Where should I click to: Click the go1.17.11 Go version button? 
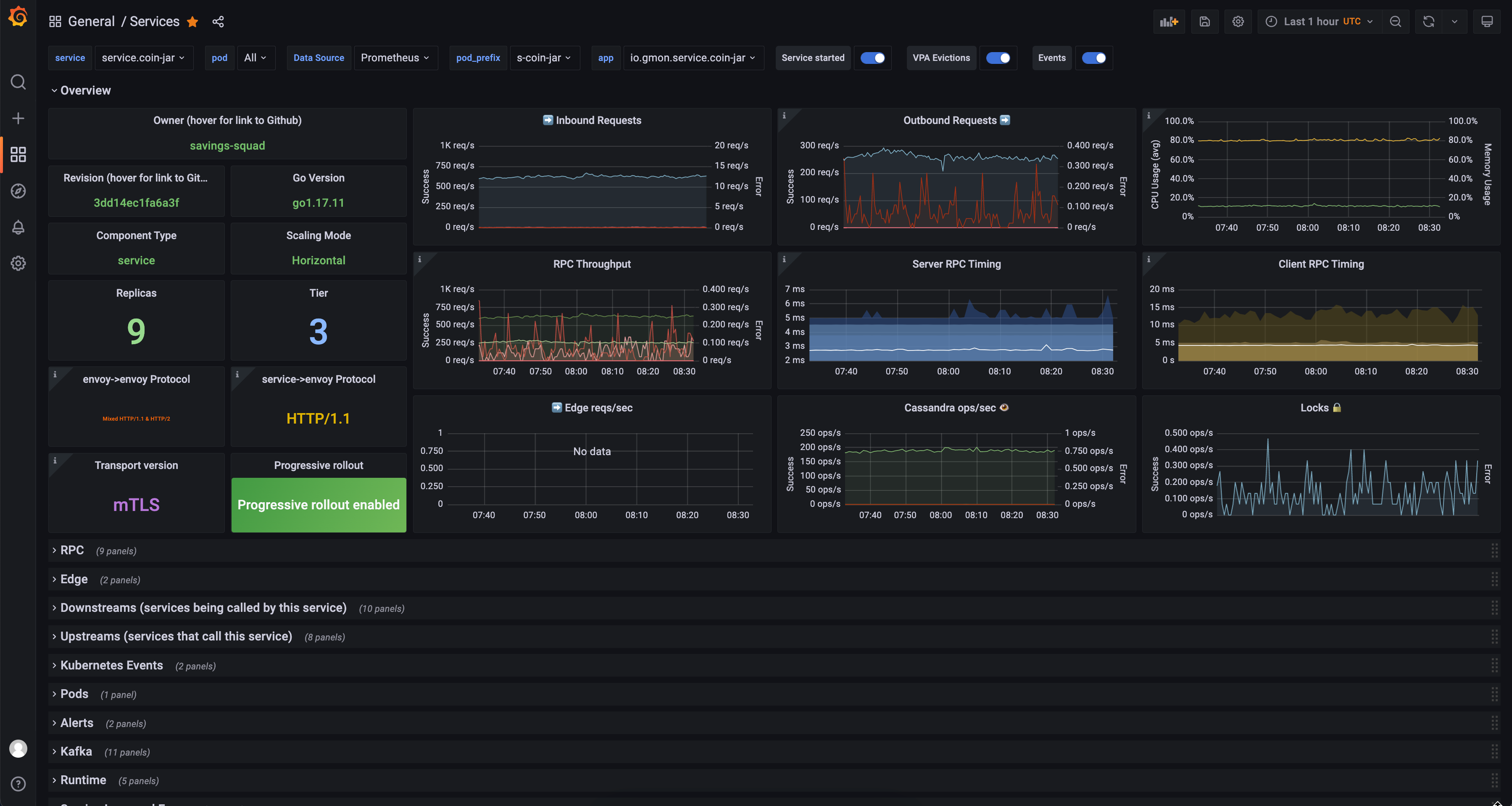coord(318,203)
